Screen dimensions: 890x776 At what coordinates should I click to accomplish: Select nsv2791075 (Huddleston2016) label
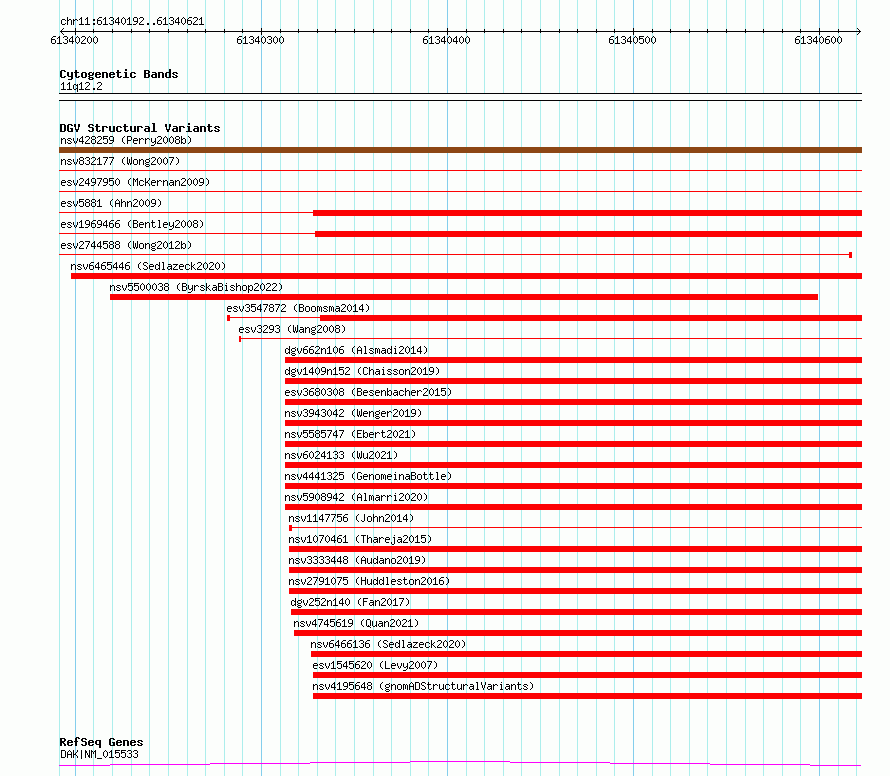click(369, 581)
